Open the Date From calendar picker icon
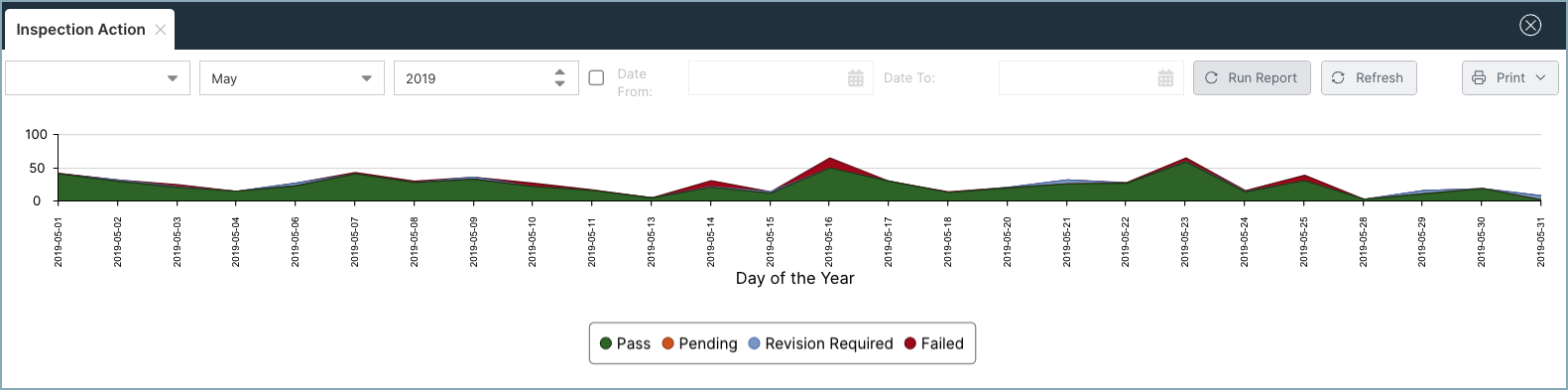This screenshot has height=390, width=1568. pyautogui.click(x=856, y=78)
